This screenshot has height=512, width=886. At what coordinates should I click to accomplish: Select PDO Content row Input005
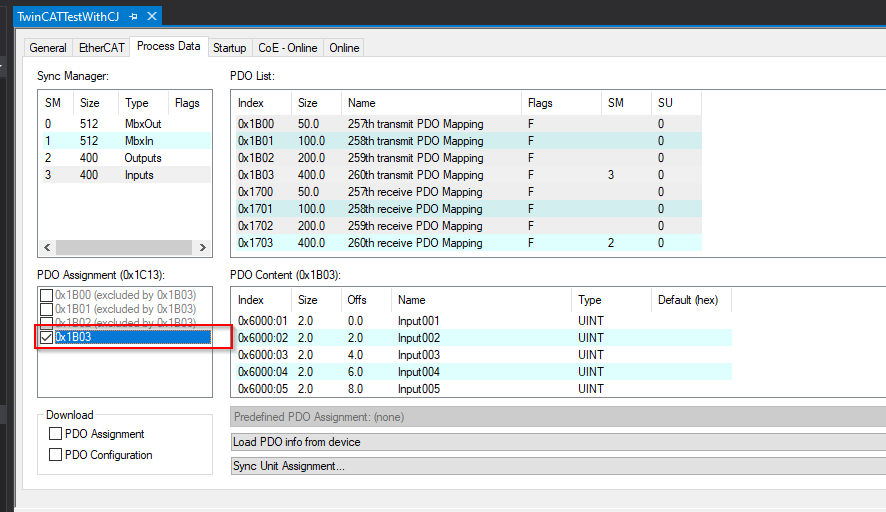click(x=484, y=388)
